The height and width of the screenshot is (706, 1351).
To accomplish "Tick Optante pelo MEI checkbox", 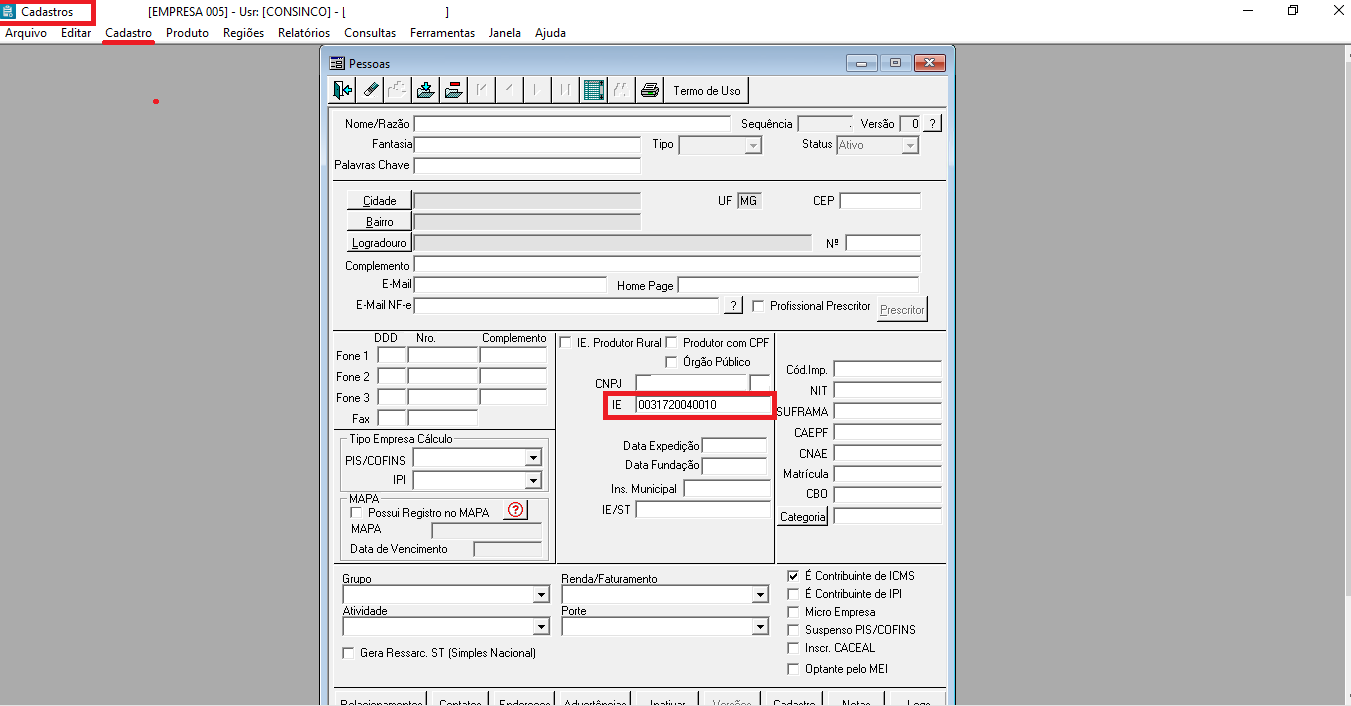I will 794,669.
